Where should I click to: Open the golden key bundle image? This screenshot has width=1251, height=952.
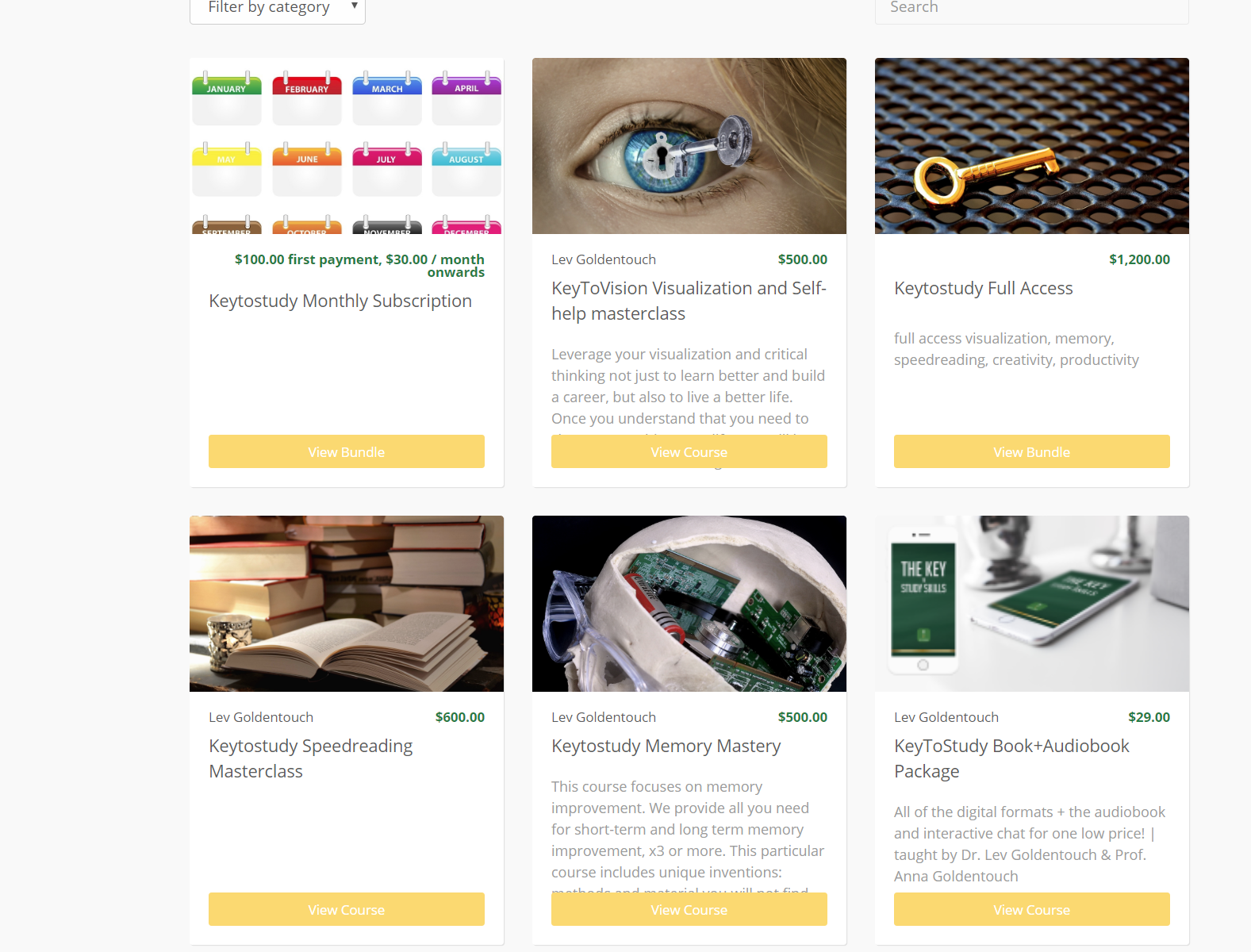coord(1032,146)
